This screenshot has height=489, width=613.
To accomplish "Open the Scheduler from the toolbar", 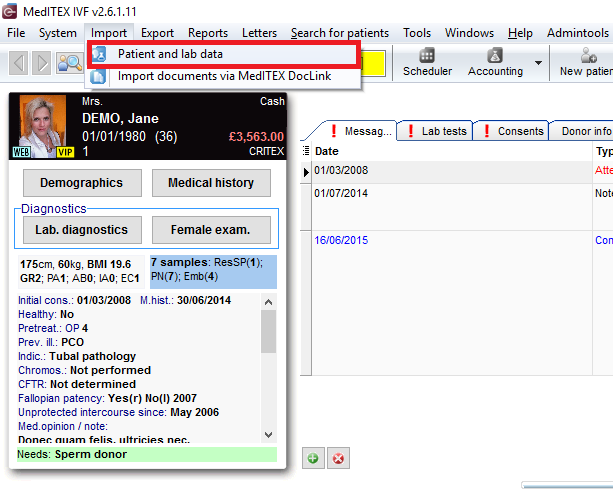I will point(427,63).
